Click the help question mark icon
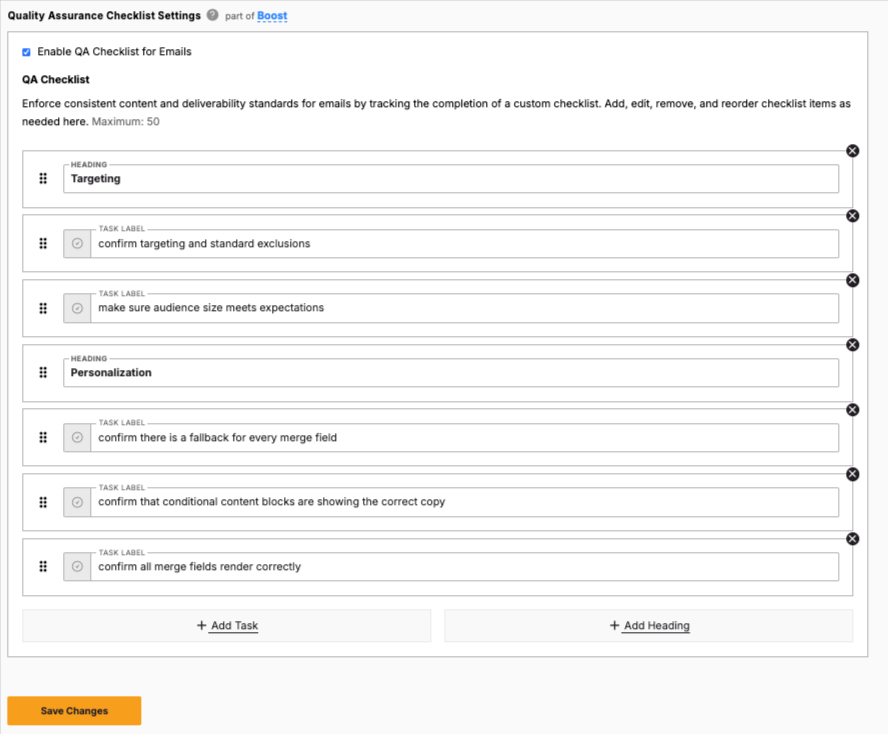 click(x=213, y=16)
